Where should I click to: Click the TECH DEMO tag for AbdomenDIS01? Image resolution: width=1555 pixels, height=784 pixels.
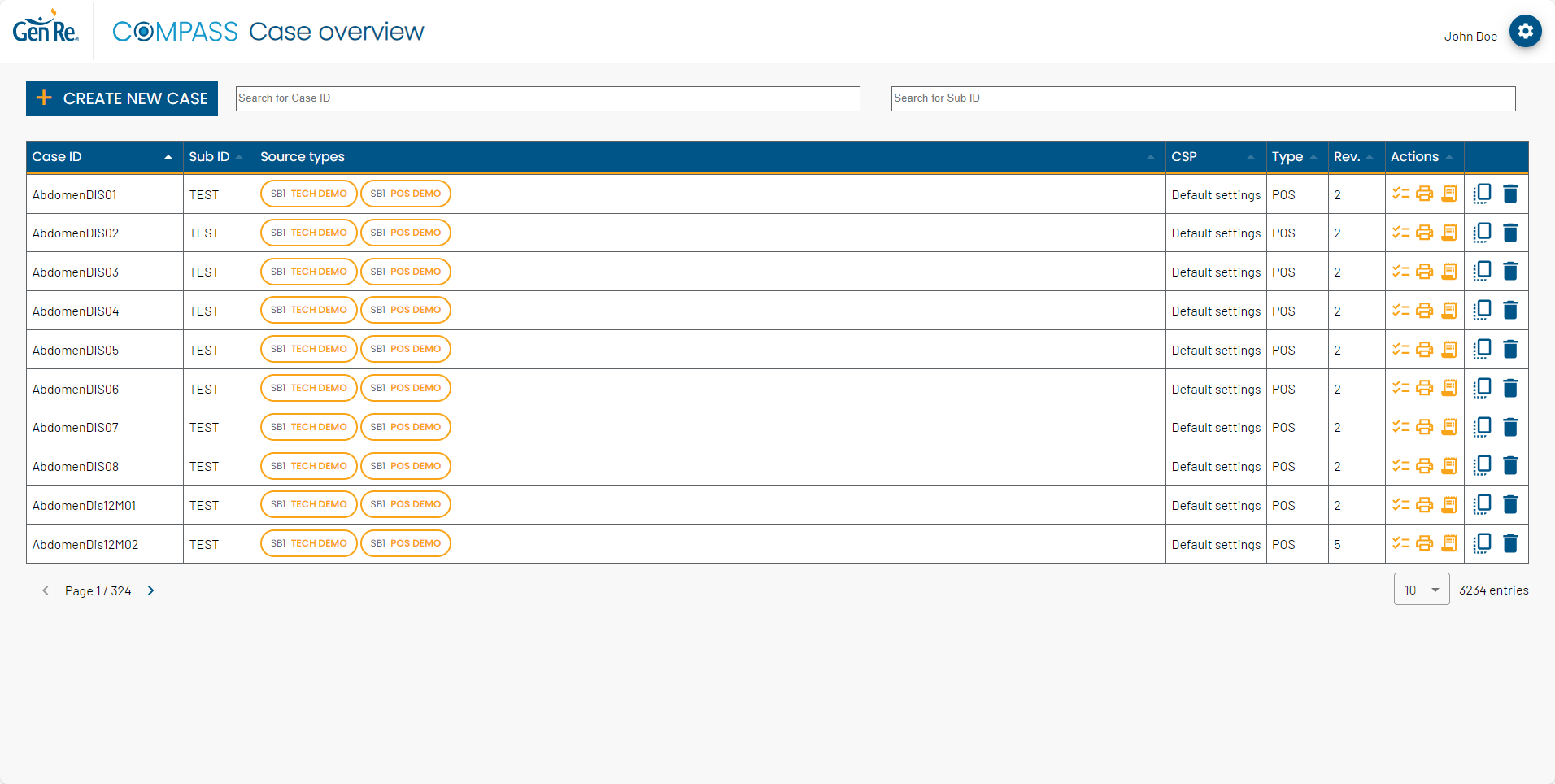coord(309,194)
